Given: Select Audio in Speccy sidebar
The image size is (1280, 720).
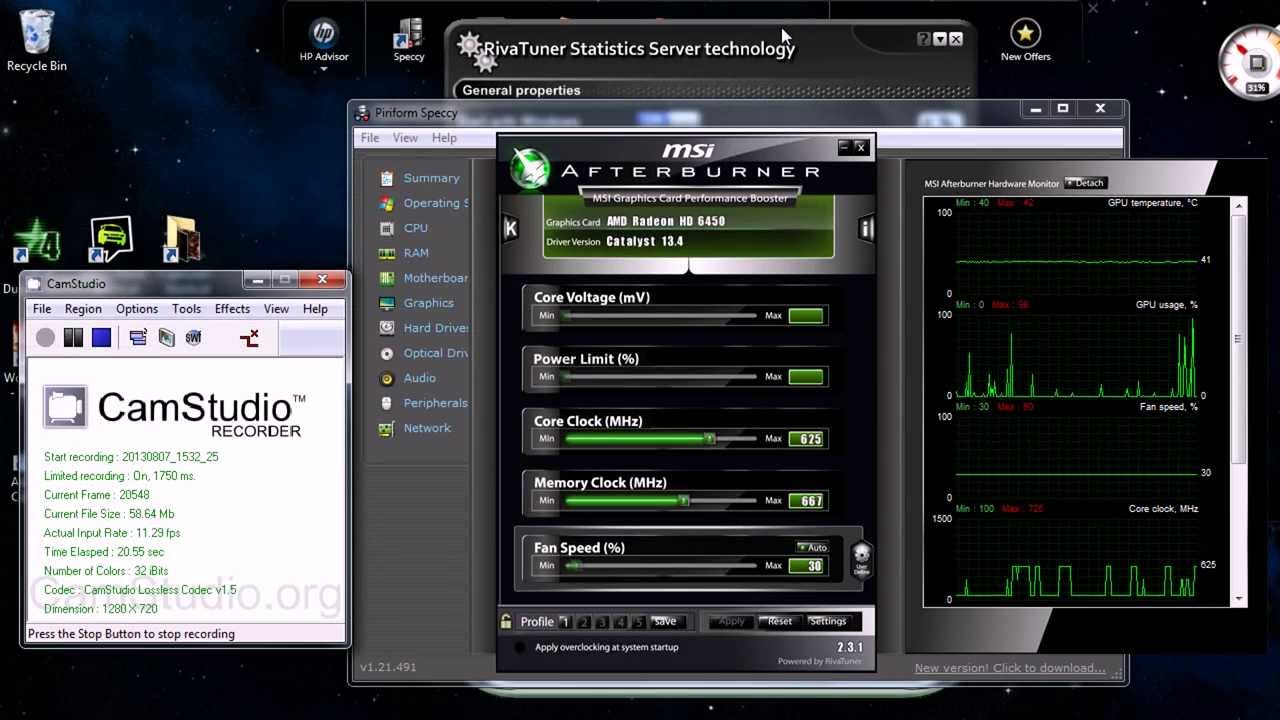Looking at the screenshot, I should pyautogui.click(x=407, y=378).
